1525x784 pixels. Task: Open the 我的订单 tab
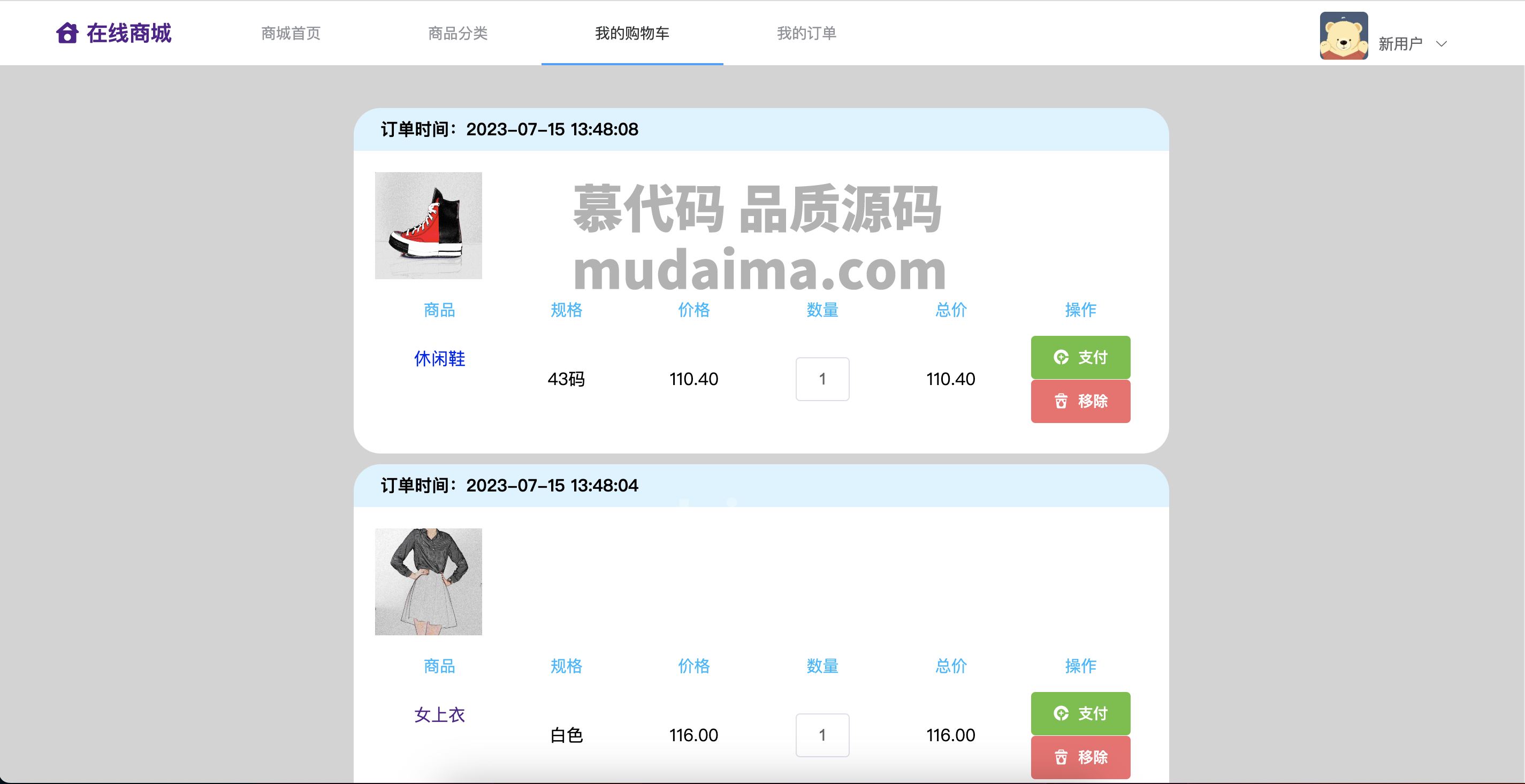point(806,33)
